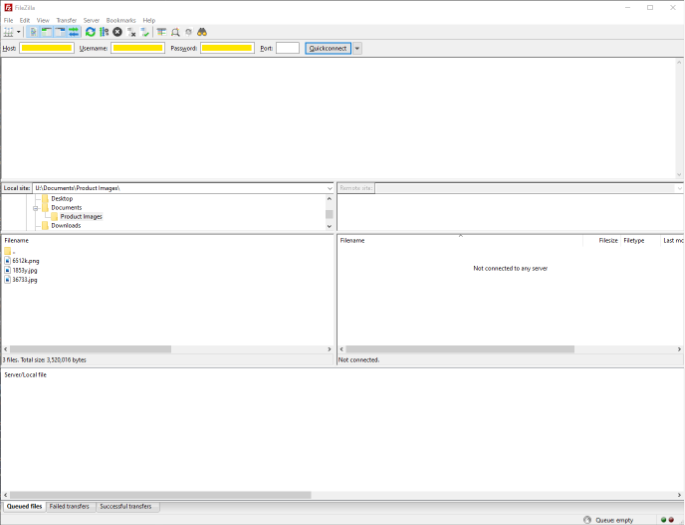Click the disconnect from server icon
Screen dimensions: 685x525
point(131,32)
